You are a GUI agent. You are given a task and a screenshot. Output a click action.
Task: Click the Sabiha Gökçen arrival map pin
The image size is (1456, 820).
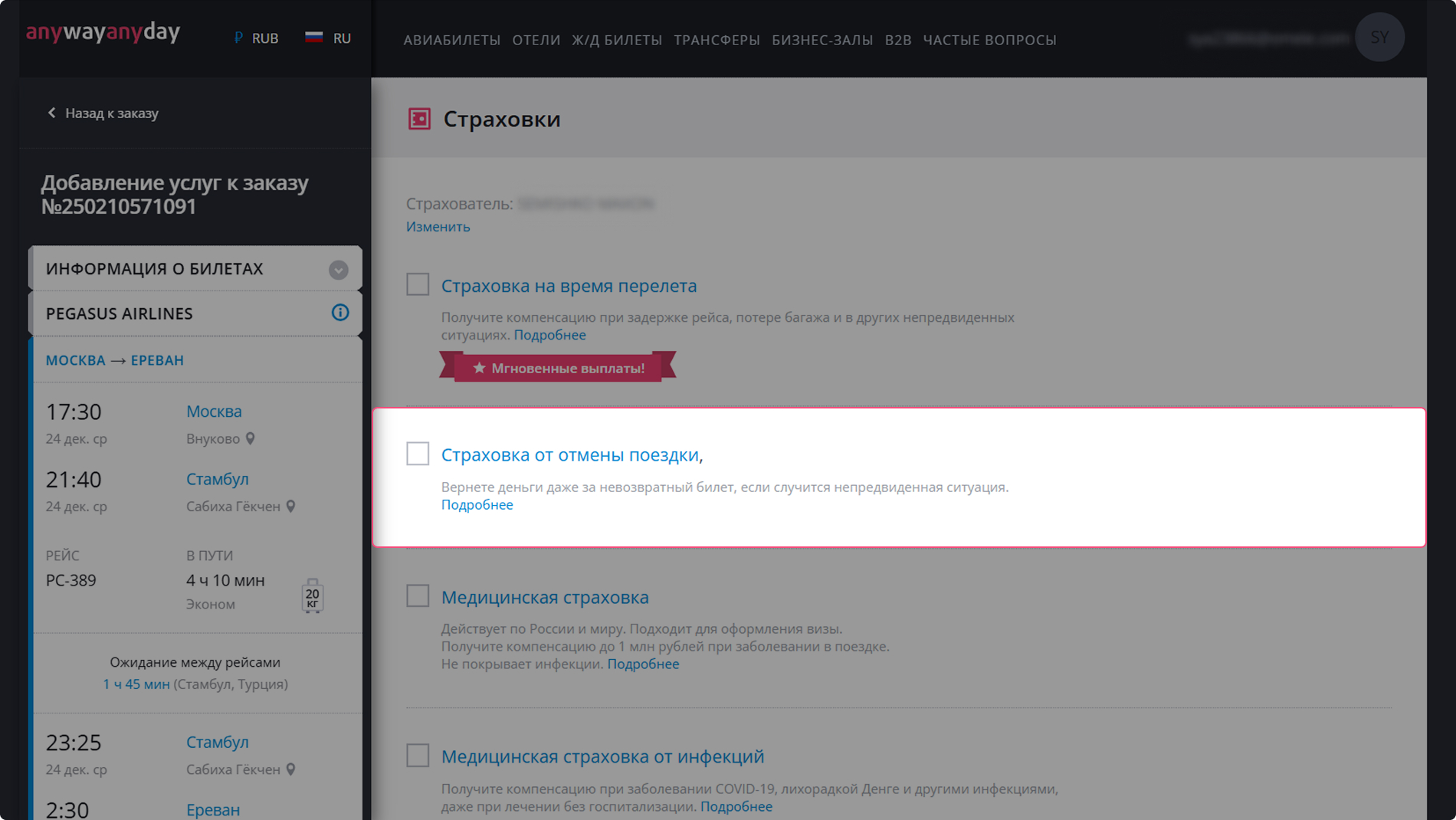(x=291, y=507)
